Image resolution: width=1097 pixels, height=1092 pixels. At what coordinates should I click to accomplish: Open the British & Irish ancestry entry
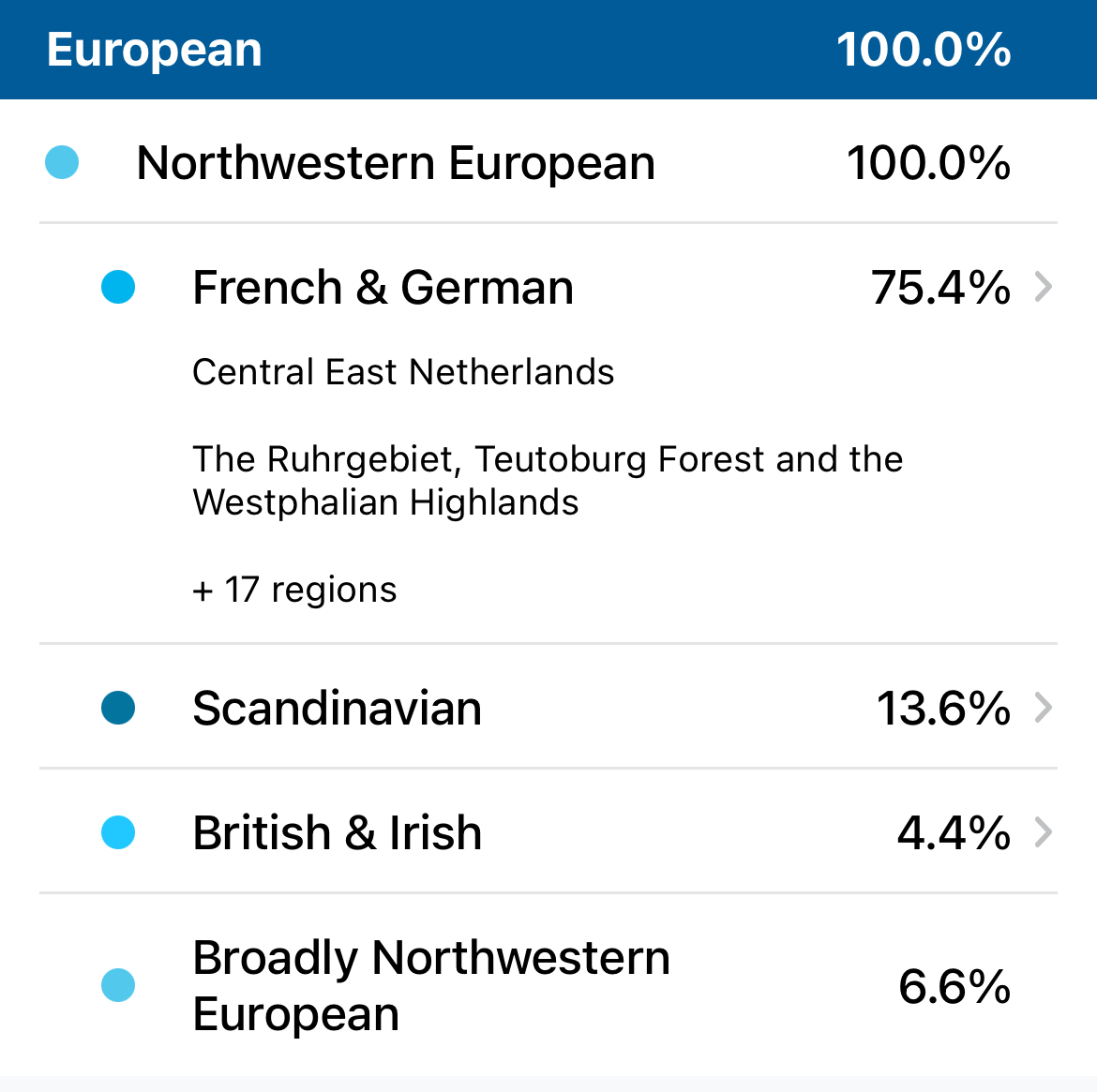click(337, 832)
